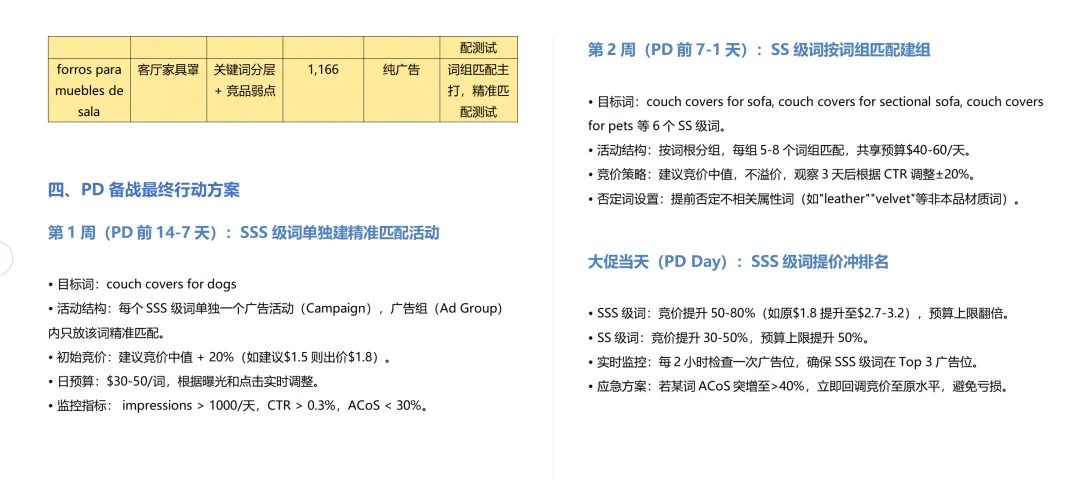The image size is (1080, 495).
Task: Click the 第 2 周 SS 级词 heading
Action: (760, 50)
